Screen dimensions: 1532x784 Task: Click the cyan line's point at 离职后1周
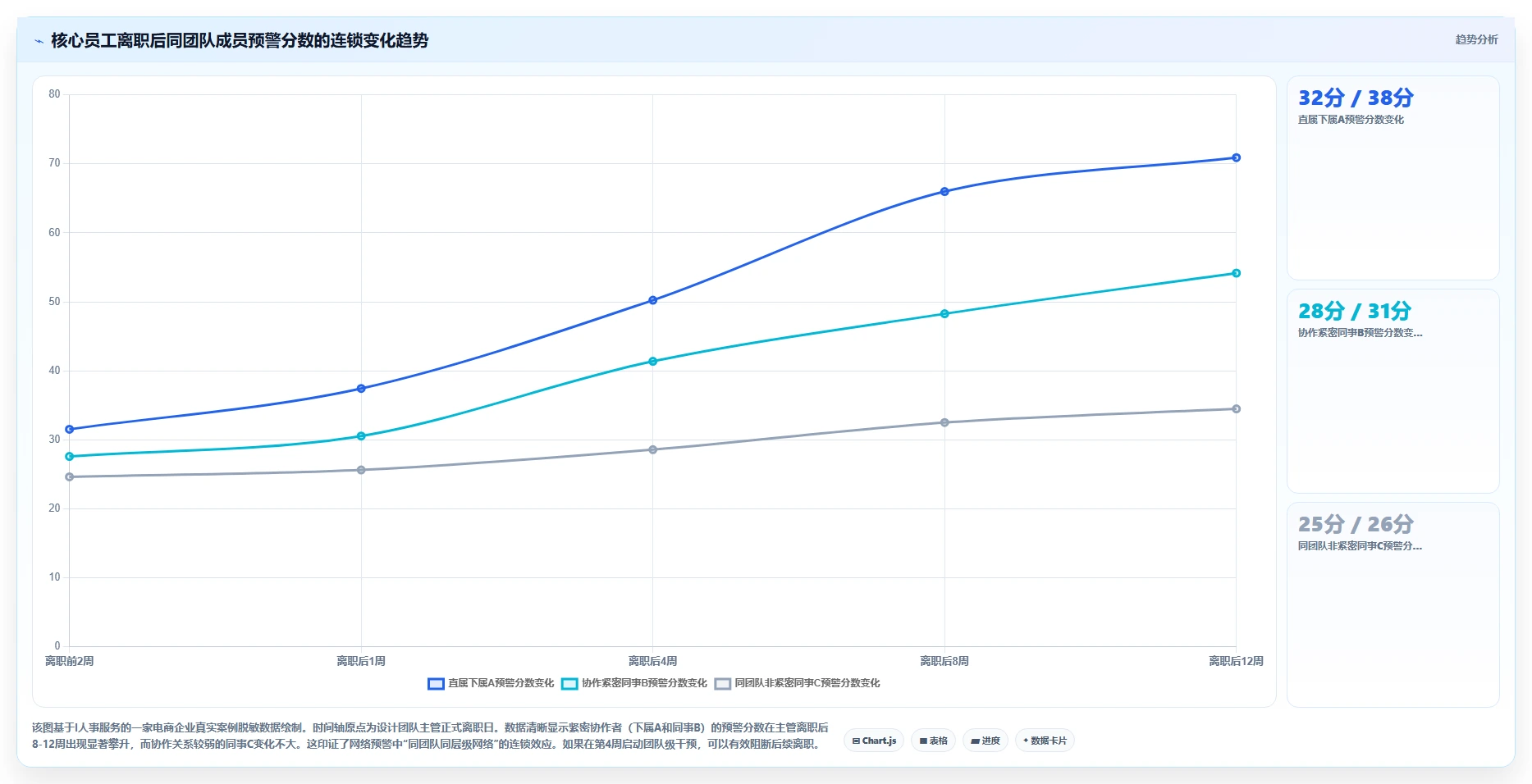point(361,436)
